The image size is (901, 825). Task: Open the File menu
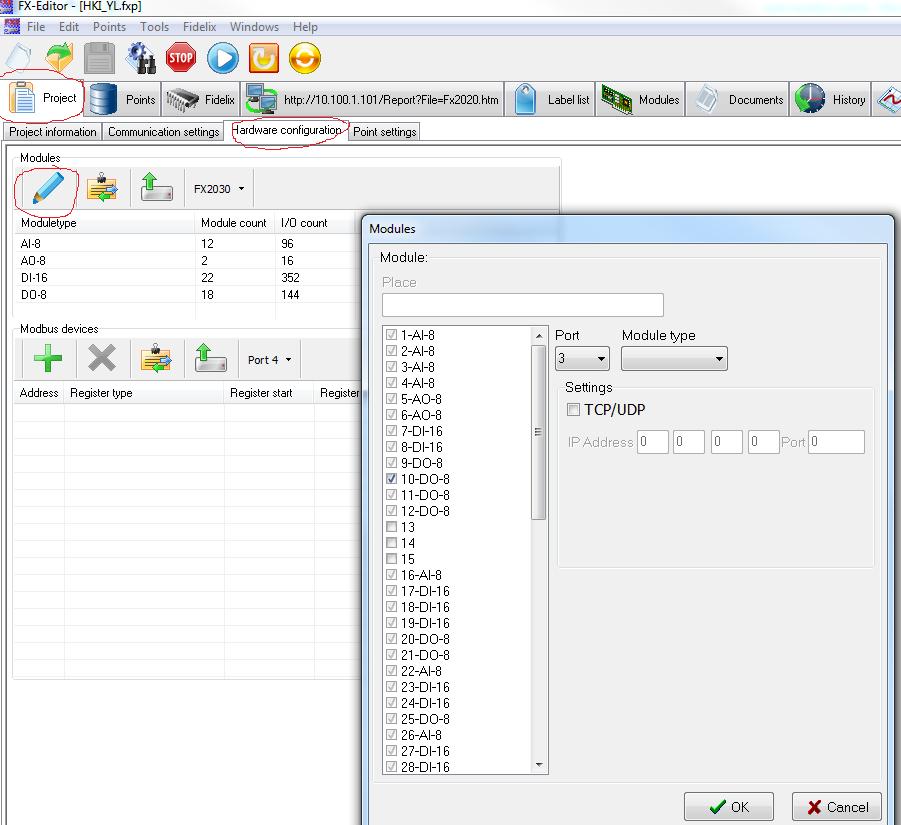[x=36, y=26]
